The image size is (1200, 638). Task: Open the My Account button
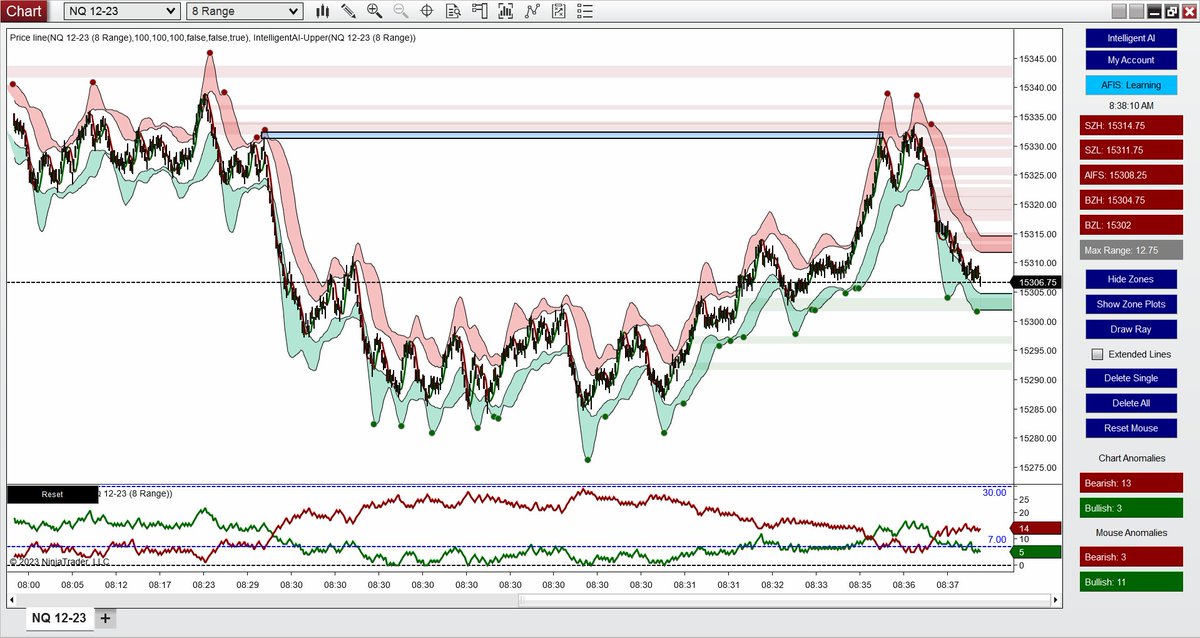[x=1131, y=60]
